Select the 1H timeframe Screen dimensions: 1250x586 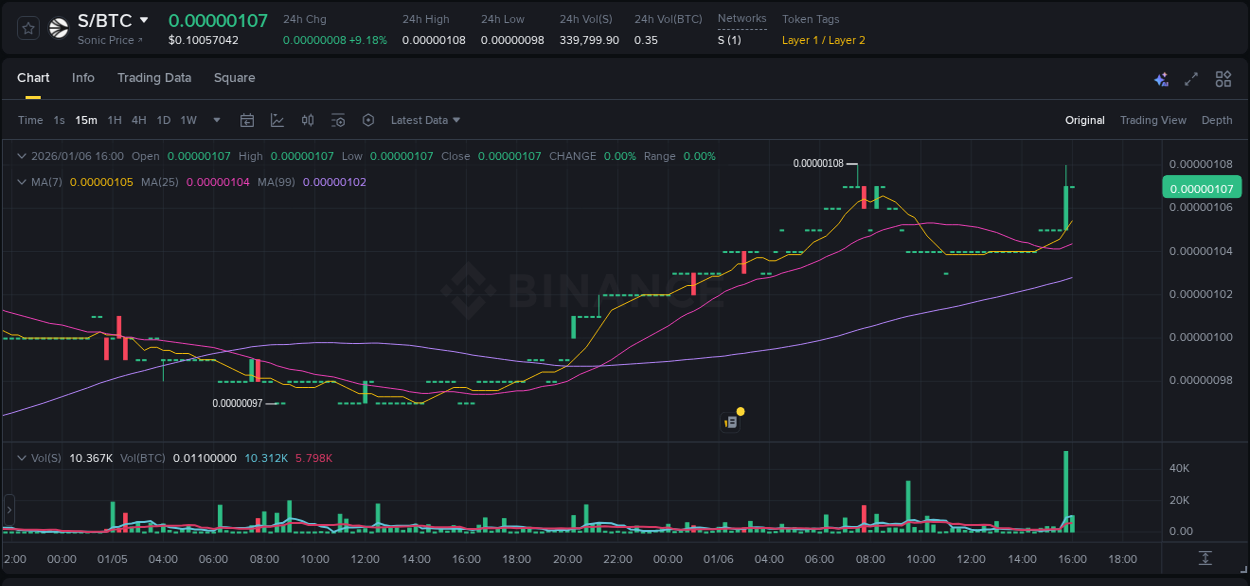pyautogui.click(x=114, y=119)
